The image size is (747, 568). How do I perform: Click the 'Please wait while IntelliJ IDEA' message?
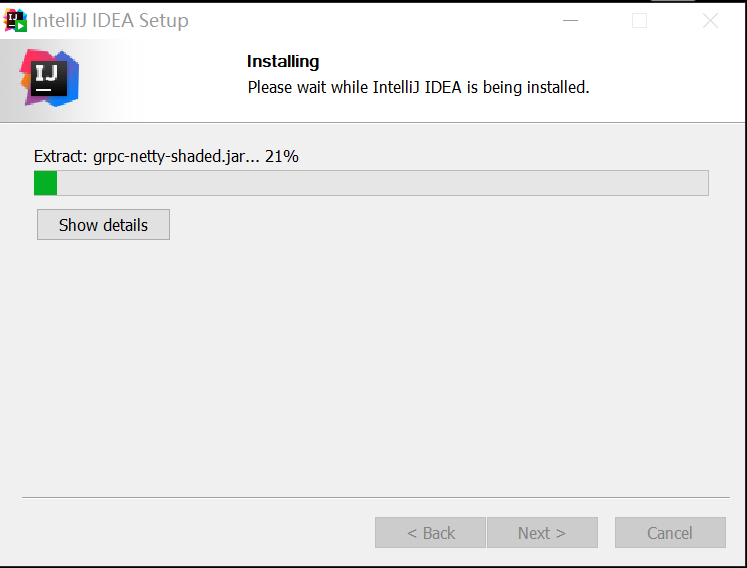pos(418,87)
